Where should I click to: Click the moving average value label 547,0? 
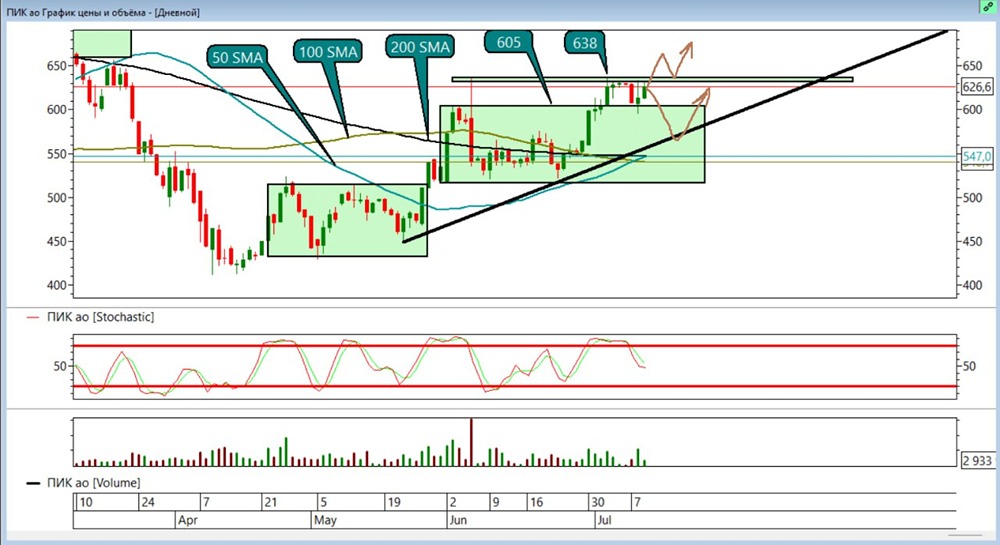click(x=977, y=156)
